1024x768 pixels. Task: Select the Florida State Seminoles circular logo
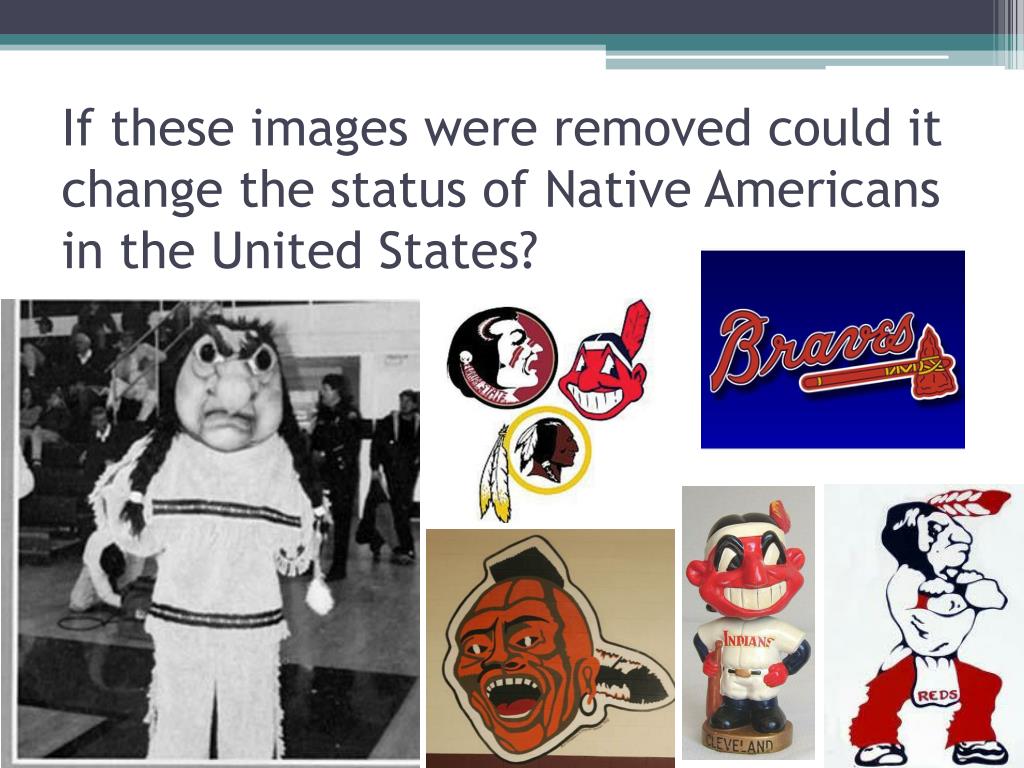(x=502, y=359)
